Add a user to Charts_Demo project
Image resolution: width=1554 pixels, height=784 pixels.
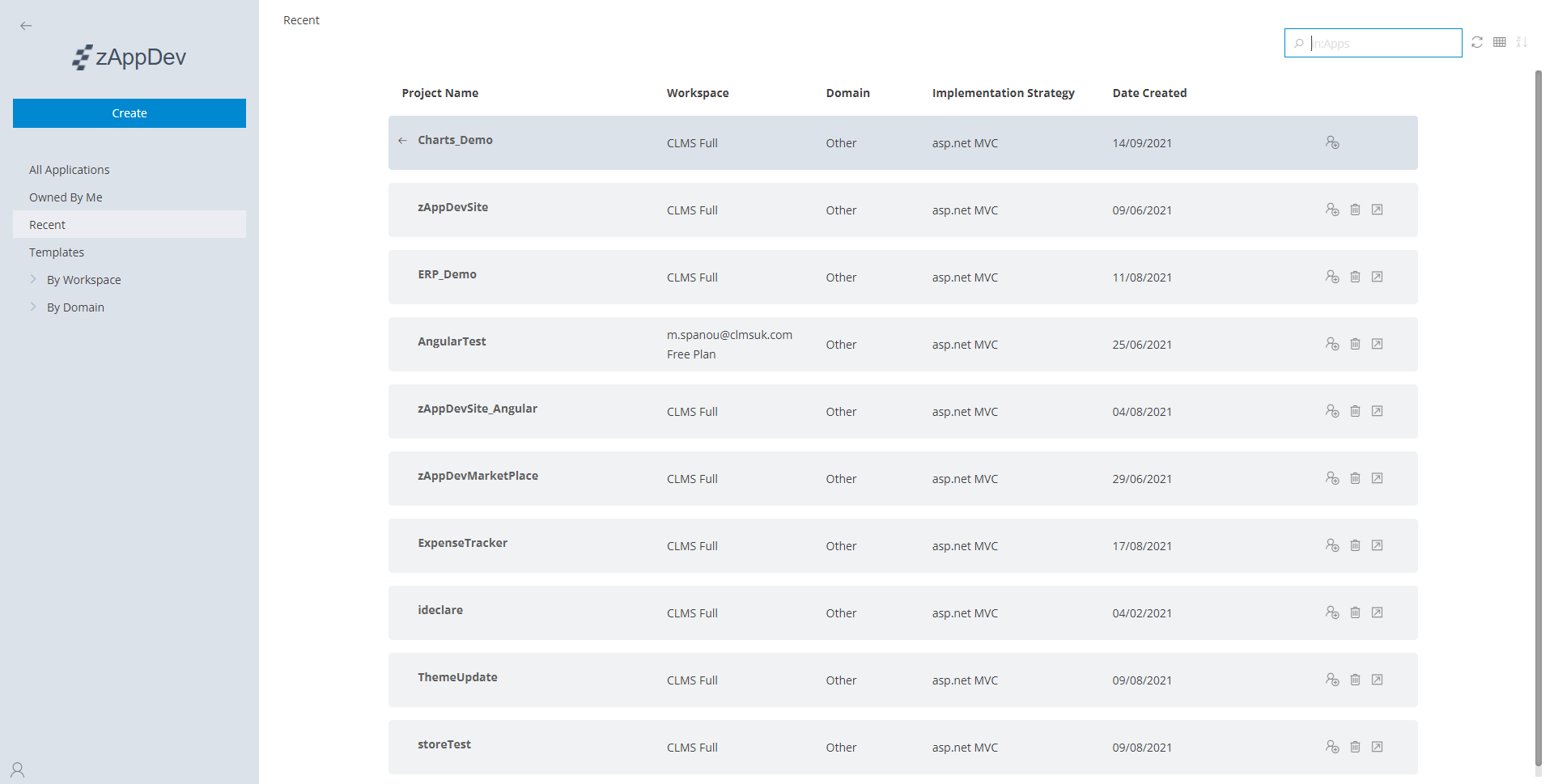[x=1332, y=142]
